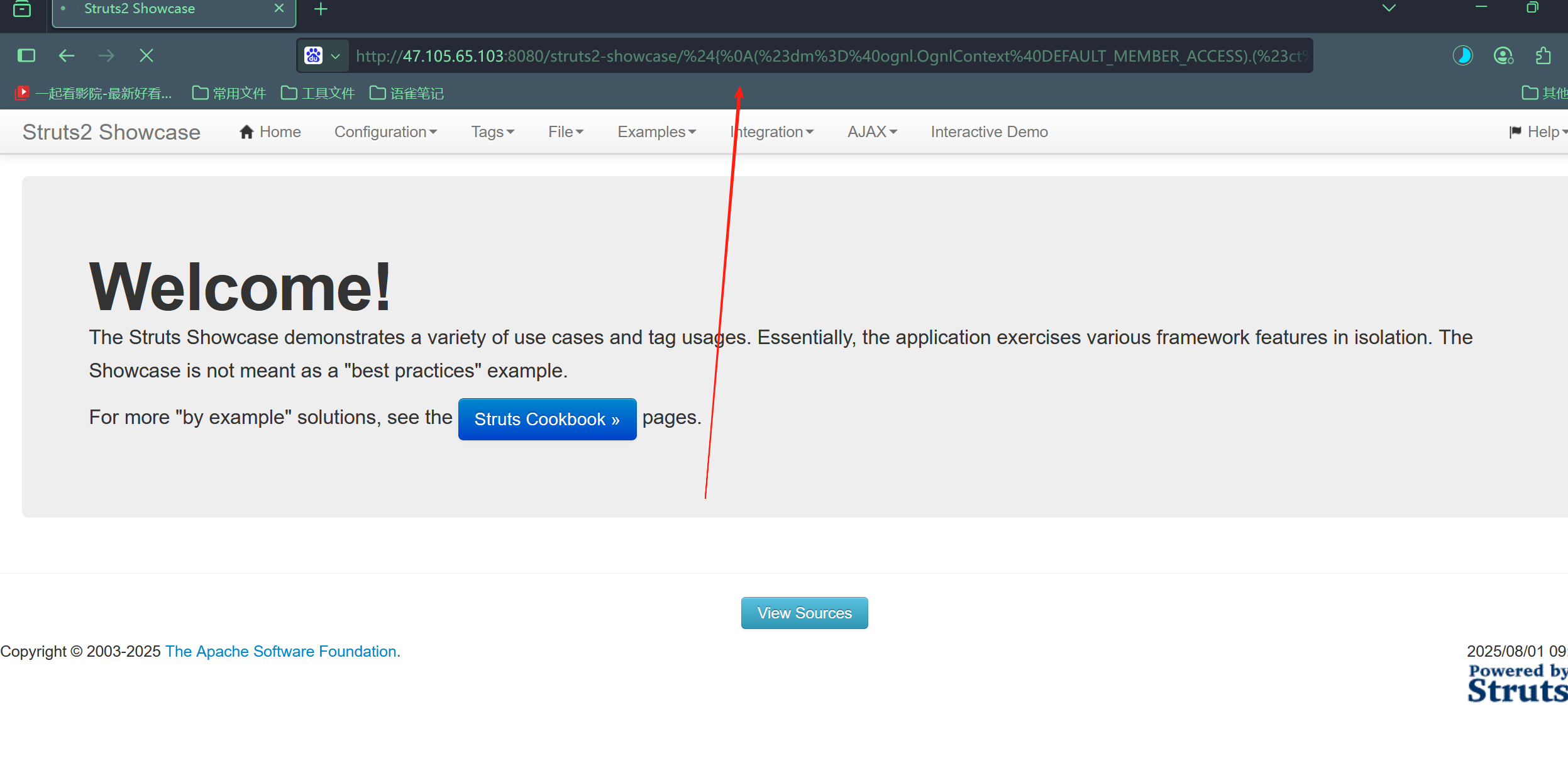Open the other bookmarks folder at right
The image size is (1568, 775).
click(1545, 93)
